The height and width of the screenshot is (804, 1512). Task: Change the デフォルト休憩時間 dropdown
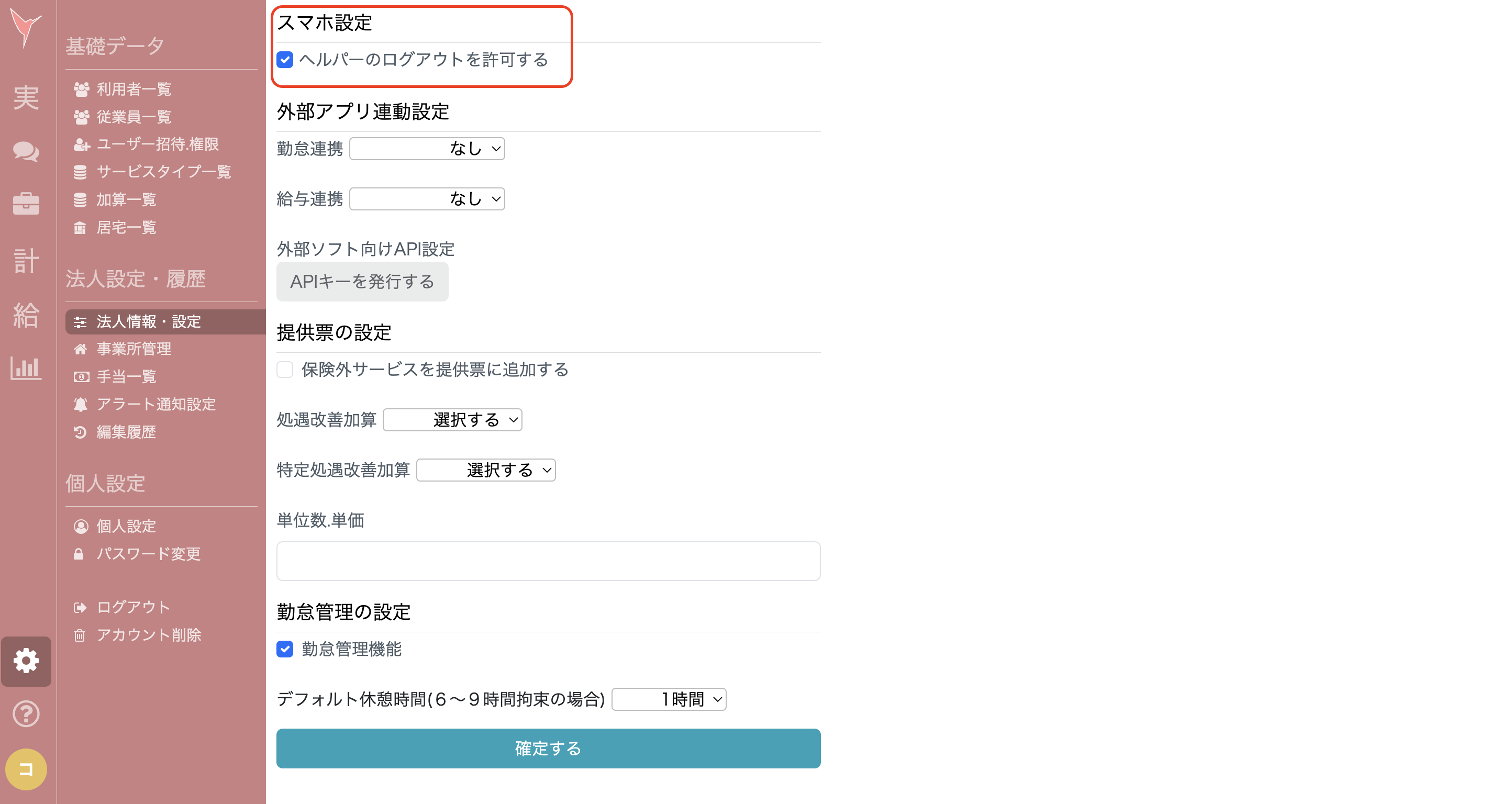(x=668, y=699)
